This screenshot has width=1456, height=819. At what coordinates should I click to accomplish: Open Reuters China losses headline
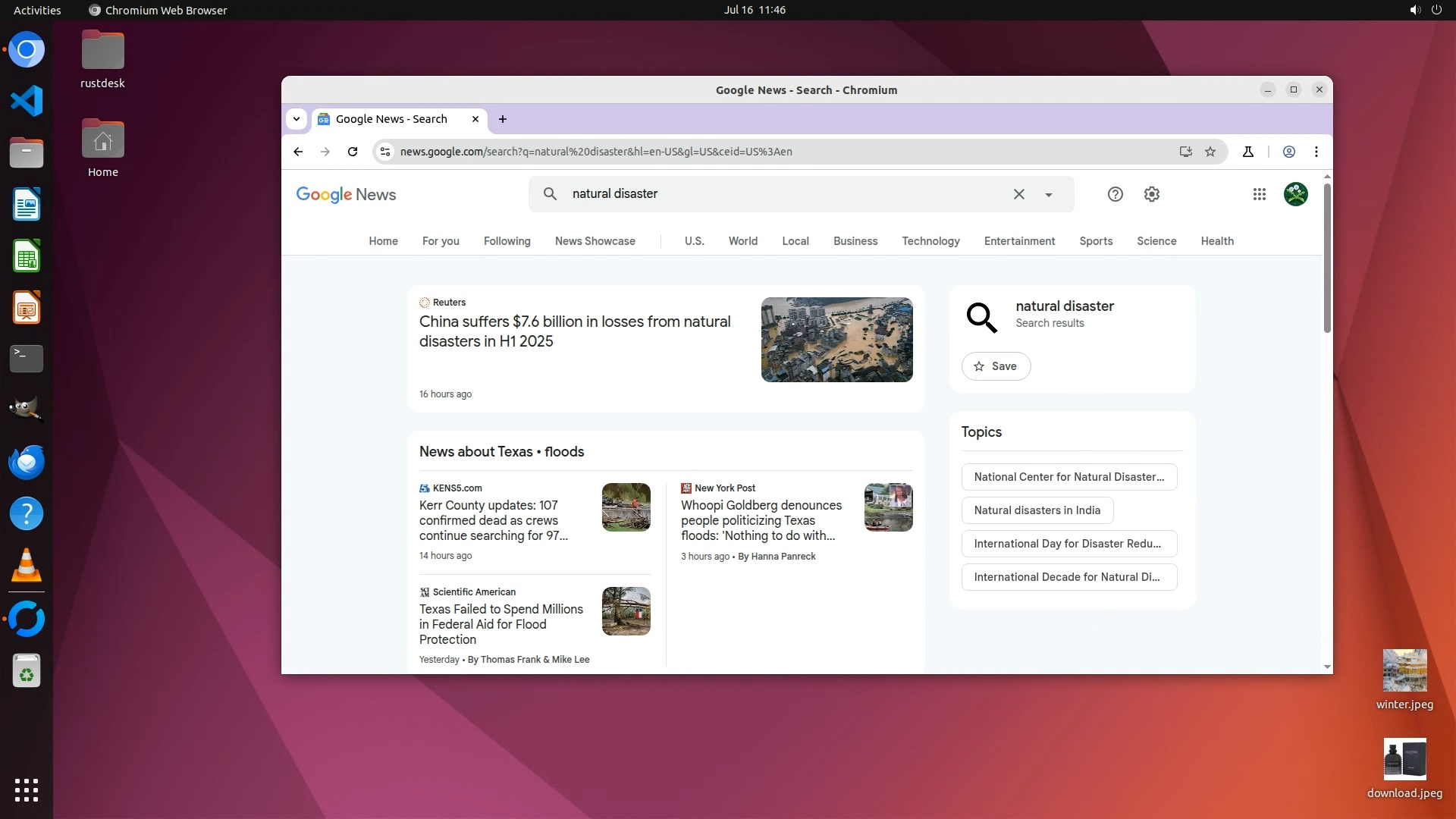click(575, 331)
